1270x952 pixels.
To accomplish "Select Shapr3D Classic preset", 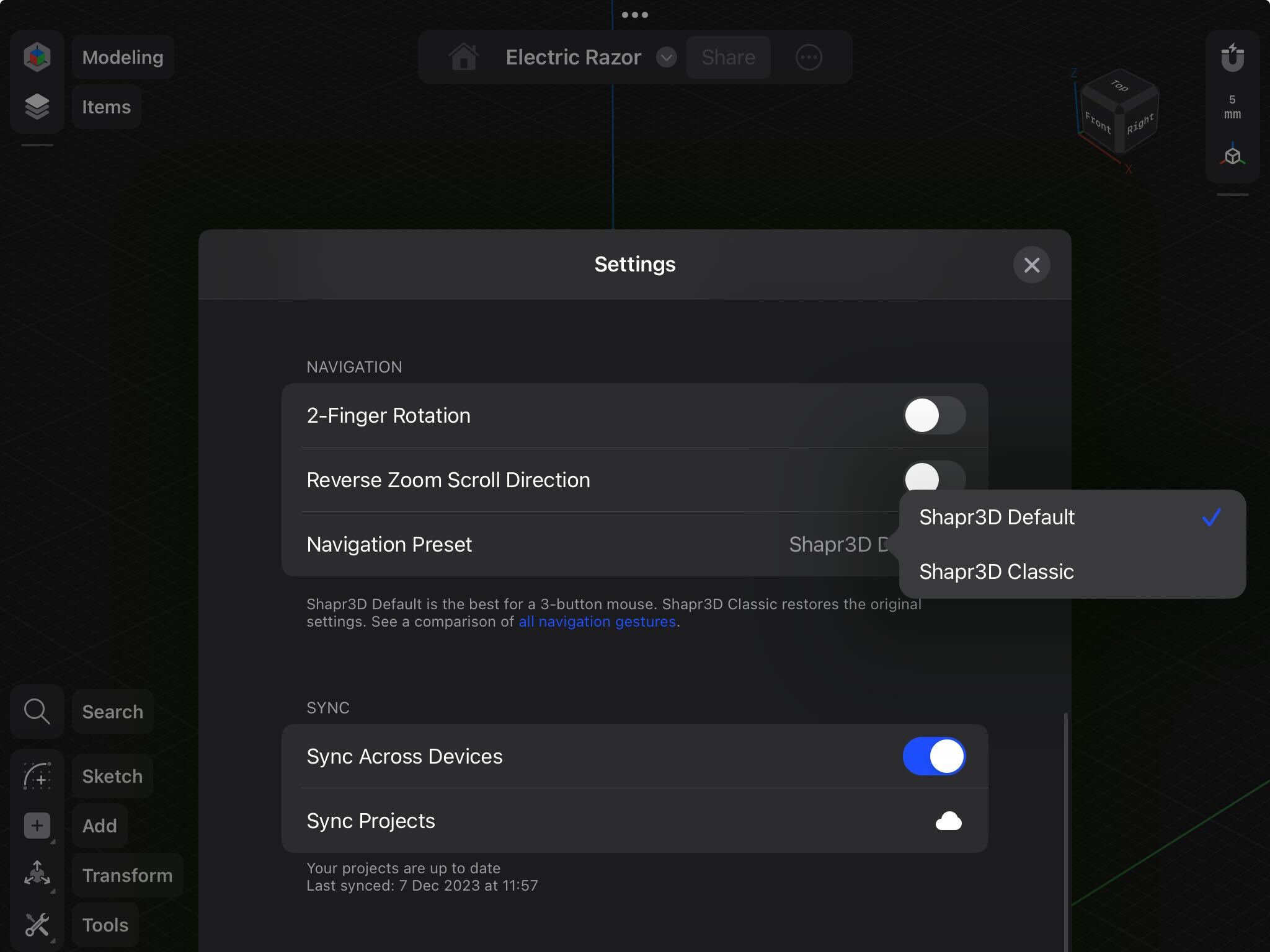I will (x=997, y=571).
